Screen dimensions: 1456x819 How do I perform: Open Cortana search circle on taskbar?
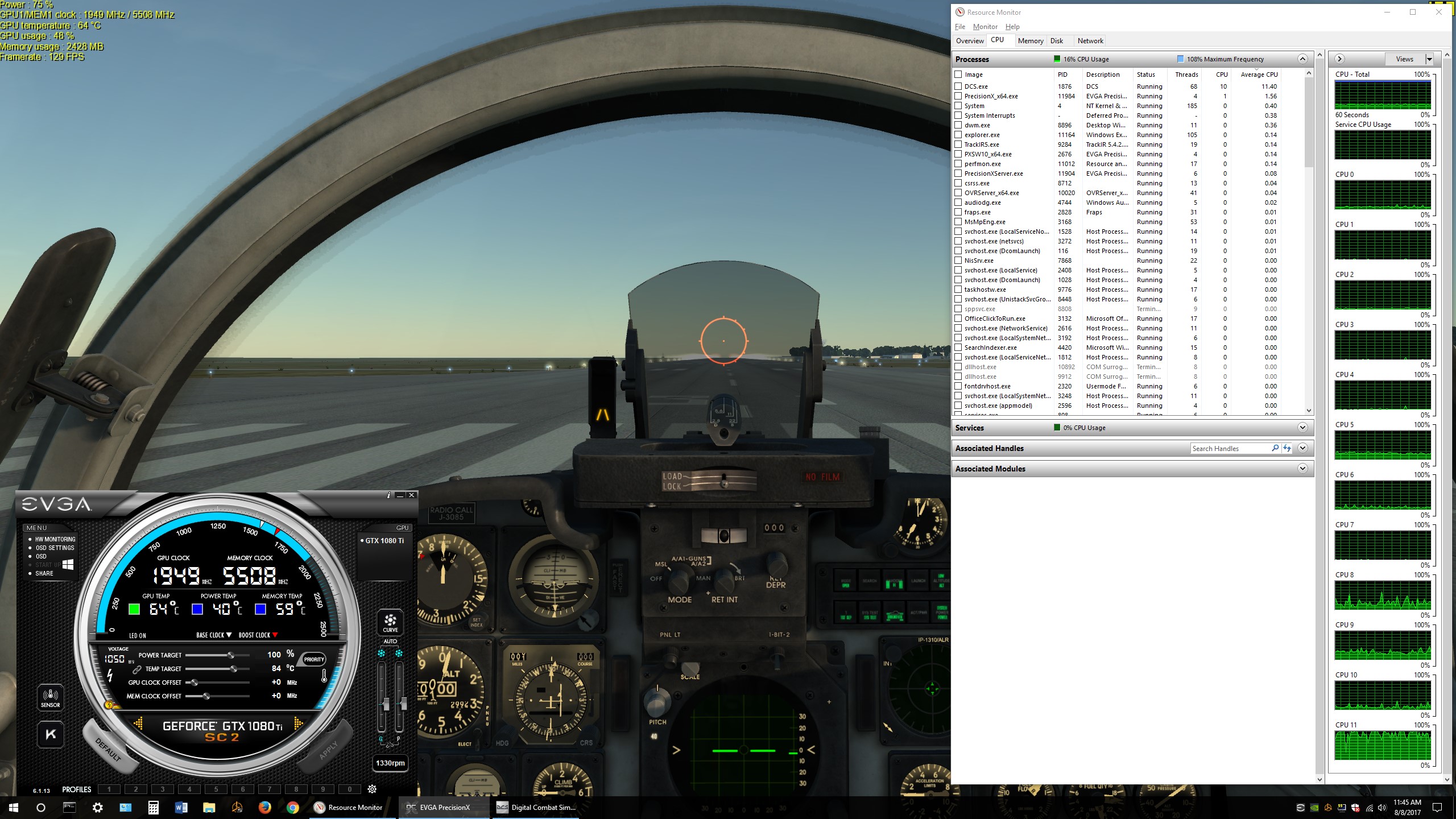click(41, 807)
